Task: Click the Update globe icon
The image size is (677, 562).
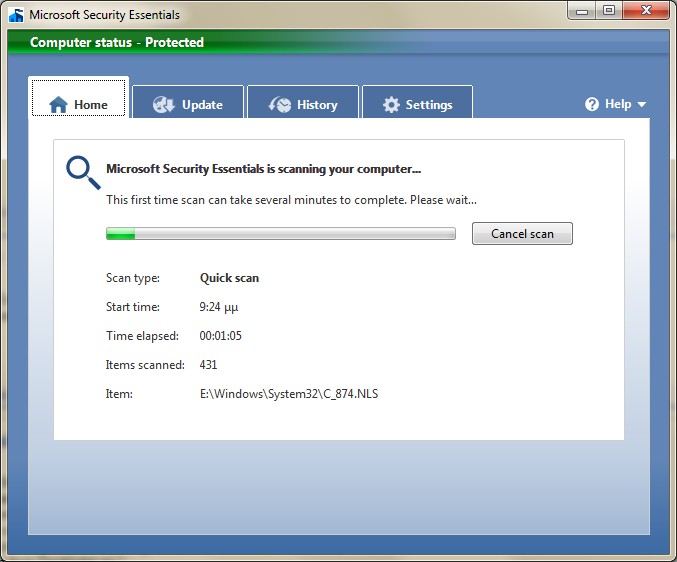Action: click(164, 104)
